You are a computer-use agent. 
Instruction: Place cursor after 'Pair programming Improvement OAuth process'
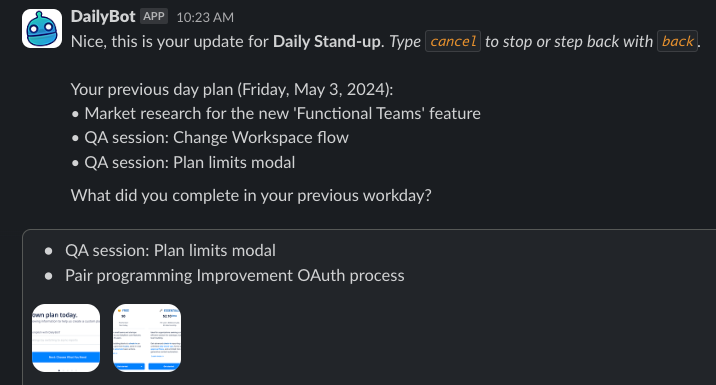pyautogui.click(x=405, y=275)
